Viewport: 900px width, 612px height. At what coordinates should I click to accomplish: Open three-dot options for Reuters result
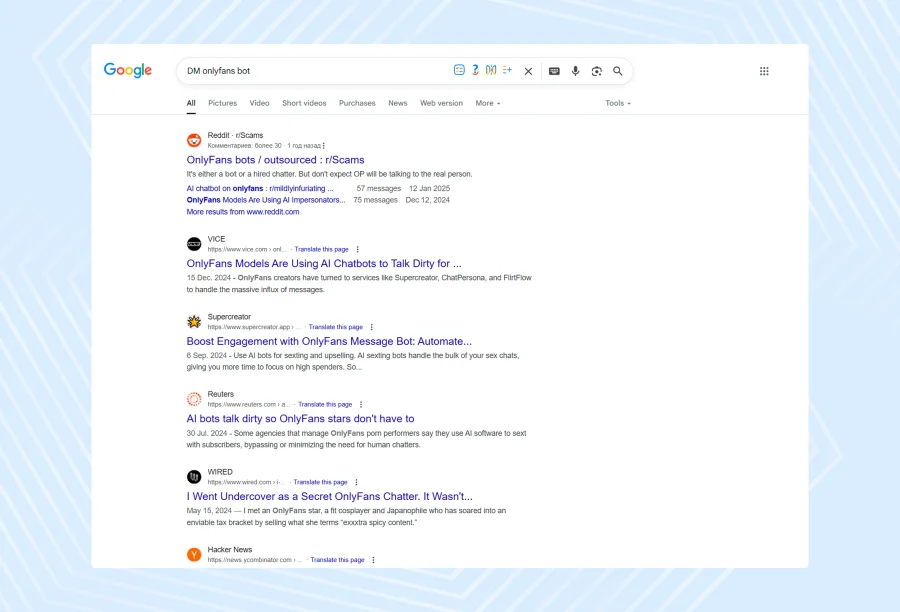(361, 404)
